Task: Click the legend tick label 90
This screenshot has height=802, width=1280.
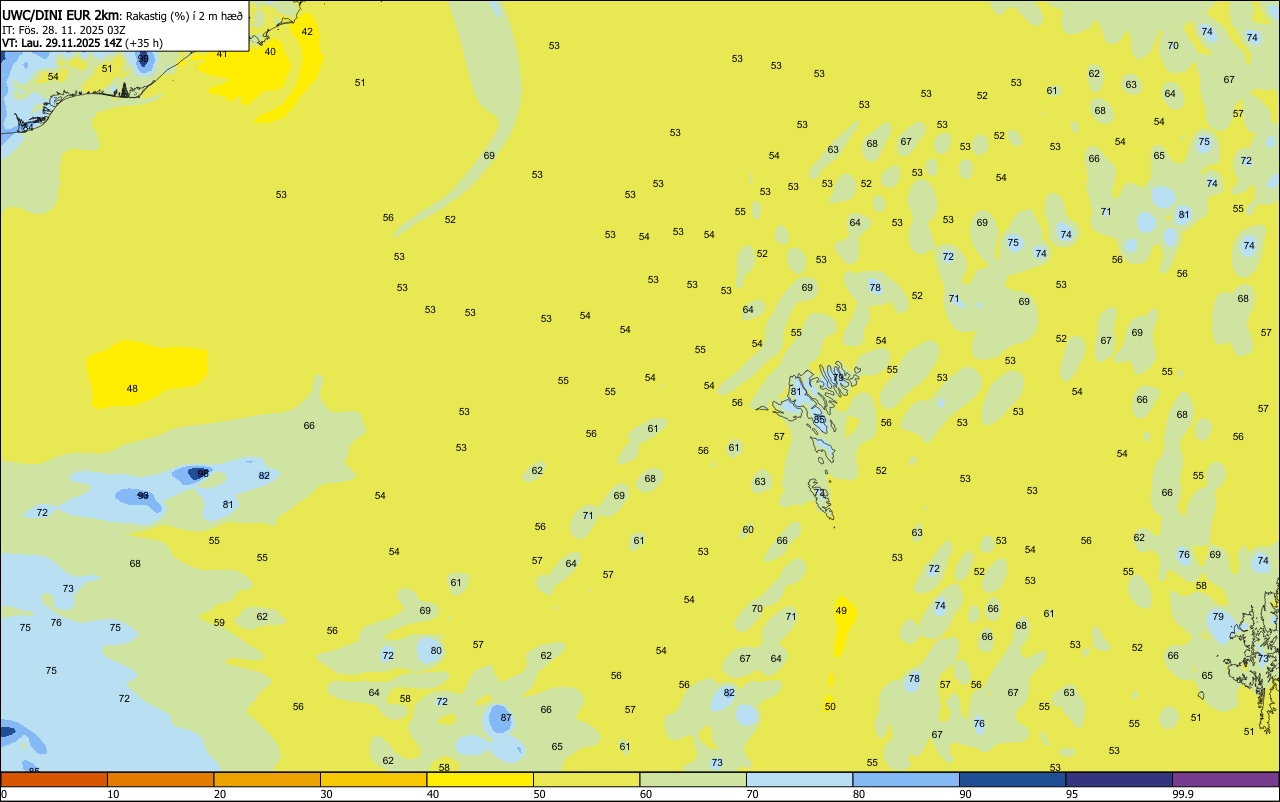Action: [965, 794]
